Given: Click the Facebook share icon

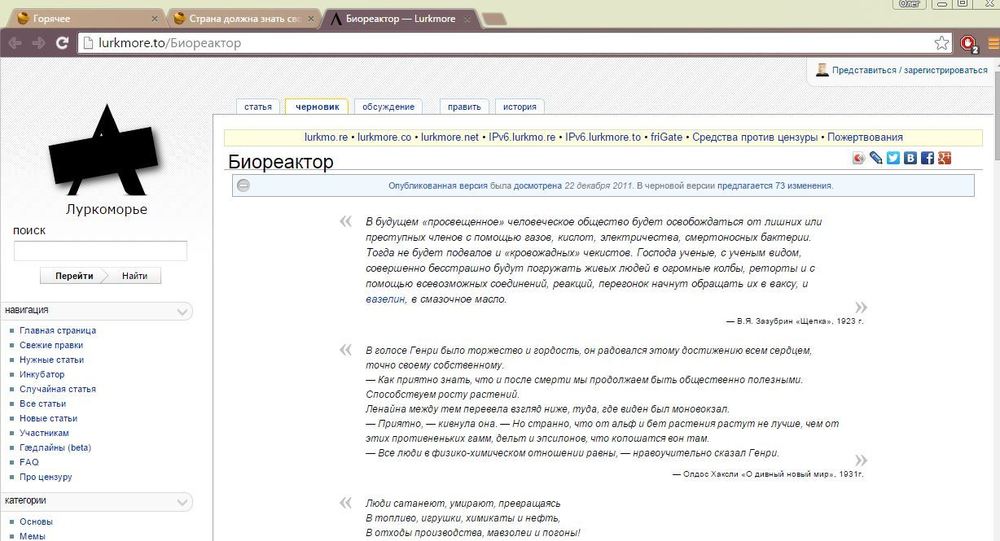Looking at the screenshot, I should coord(927,158).
